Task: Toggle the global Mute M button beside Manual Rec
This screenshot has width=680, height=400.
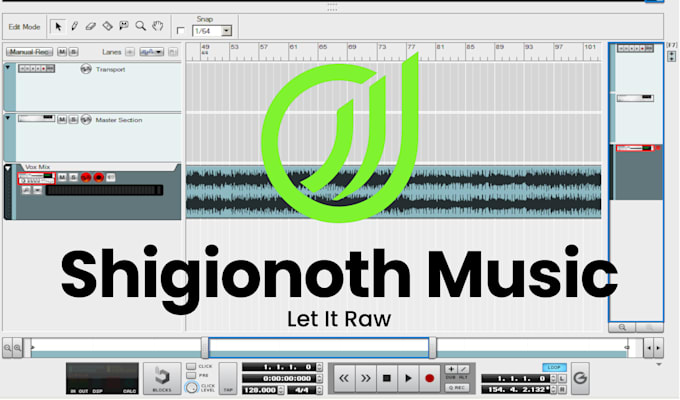Action: pos(62,52)
